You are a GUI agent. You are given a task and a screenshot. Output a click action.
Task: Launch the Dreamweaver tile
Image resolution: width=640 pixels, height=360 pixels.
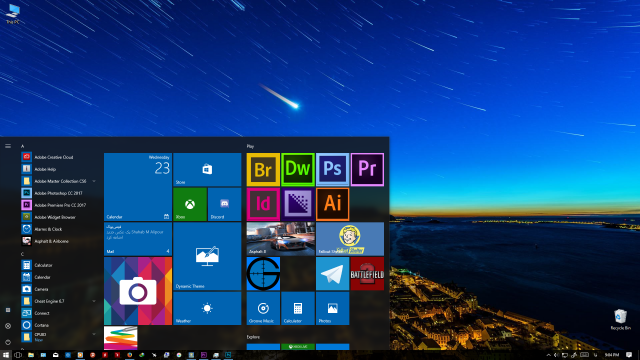pyautogui.click(x=298, y=169)
